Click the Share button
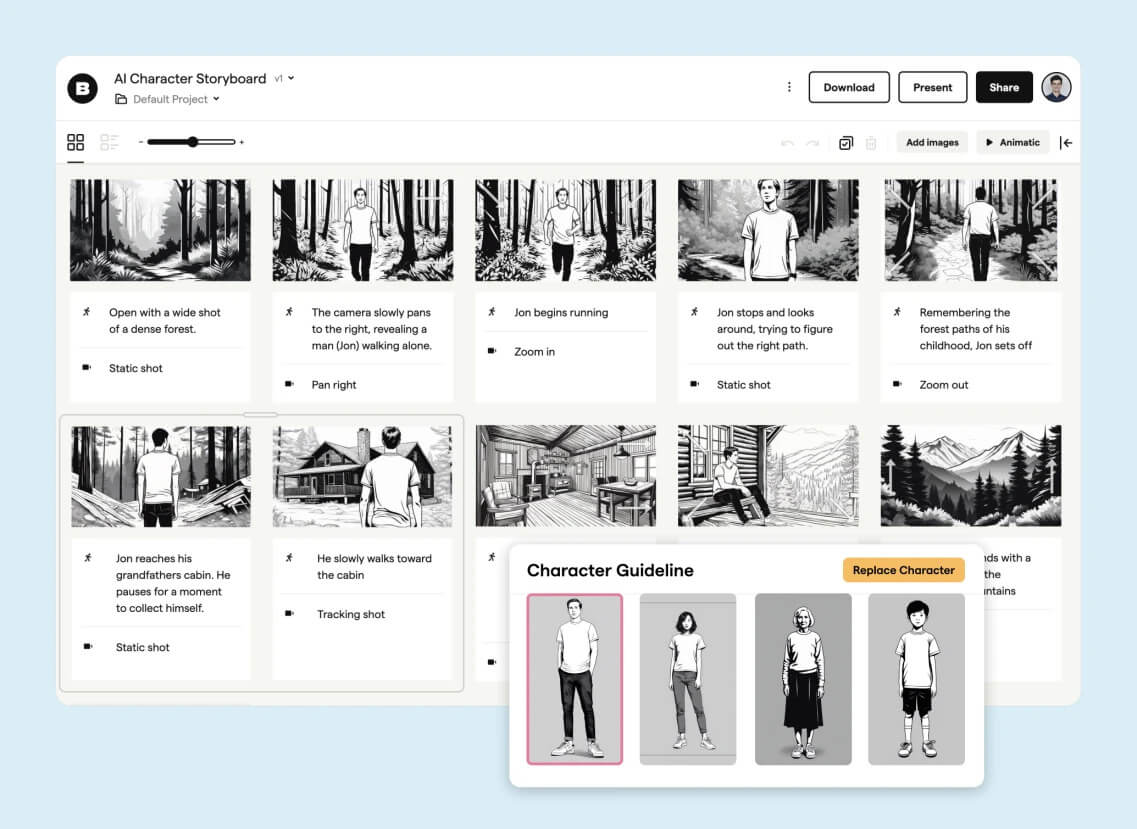The height and width of the screenshot is (829, 1137). click(x=1004, y=87)
